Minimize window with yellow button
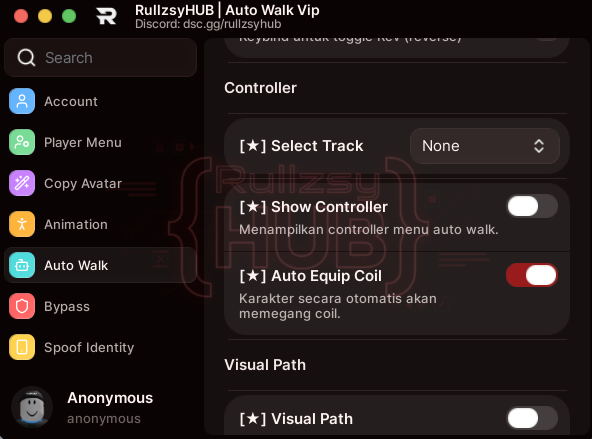 pyautogui.click(x=45, y=16)
